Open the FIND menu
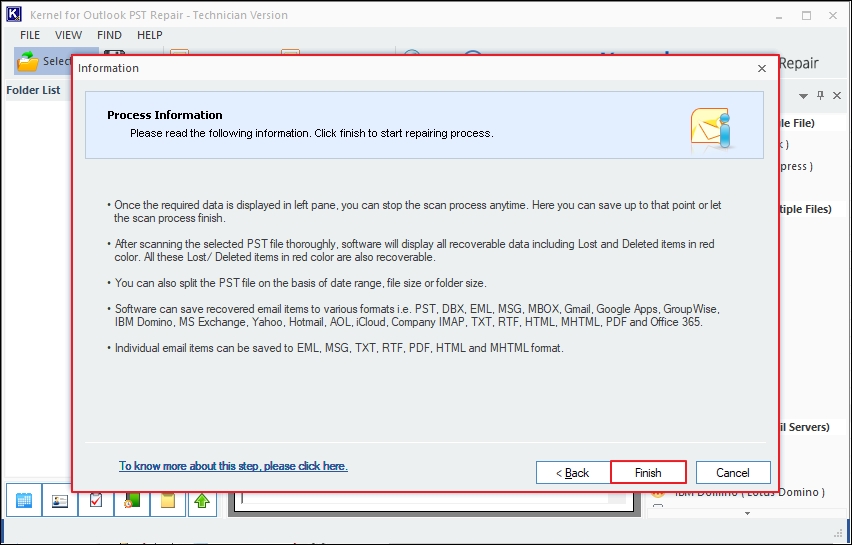Screen dimensions: 852x545 point(109,35)
